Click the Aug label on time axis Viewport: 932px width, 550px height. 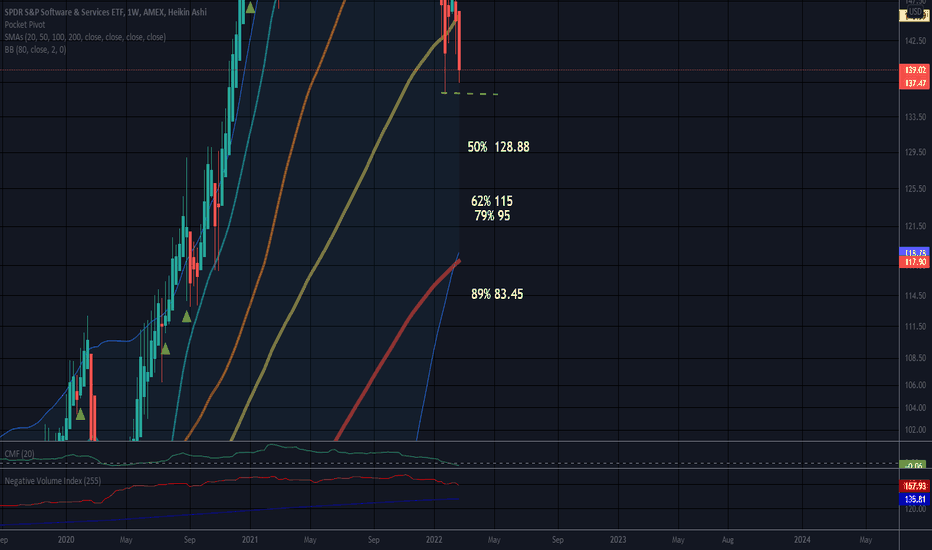pyautogui.click(x=728, y=540)
